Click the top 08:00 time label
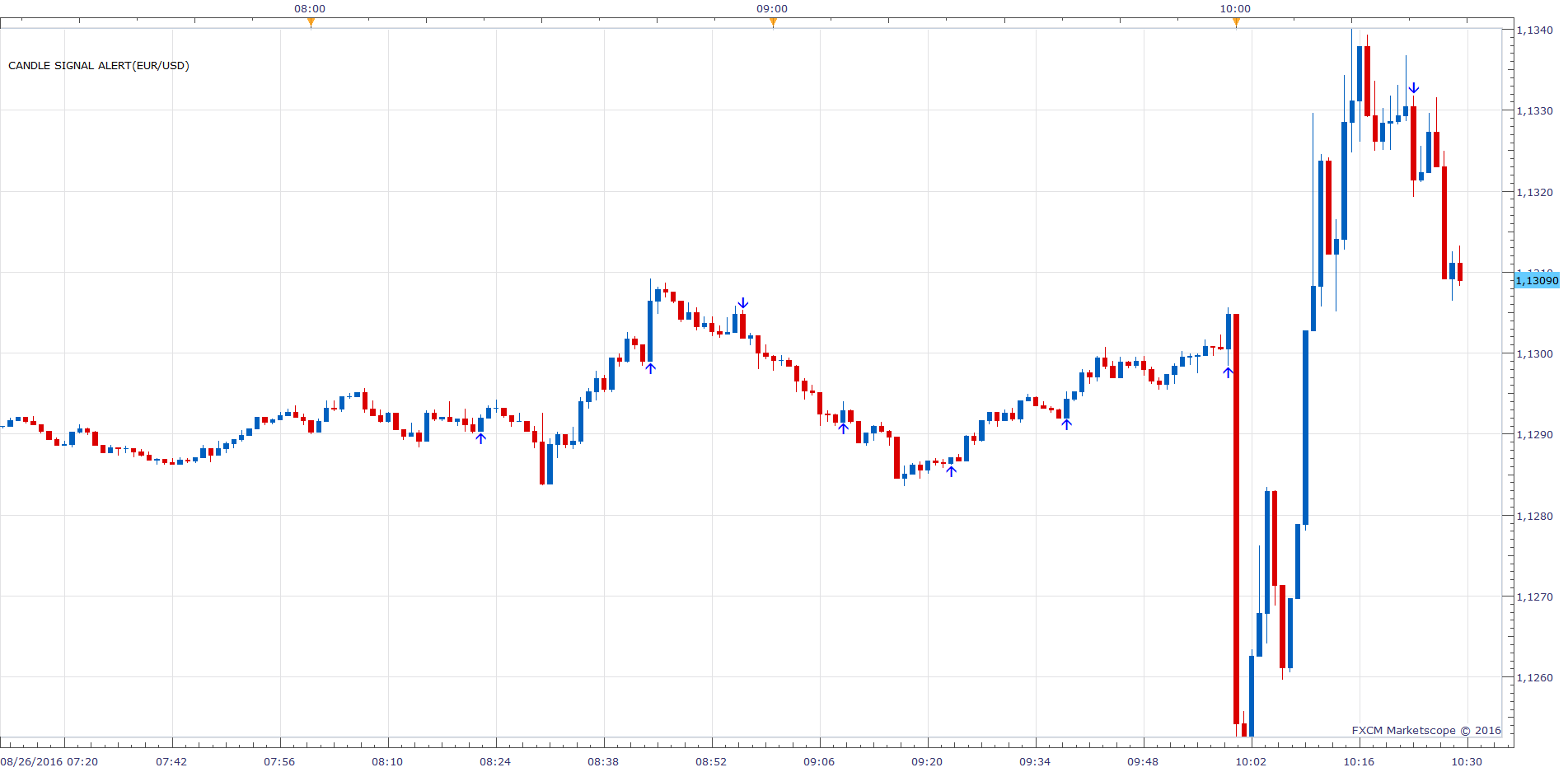This screenshot has height=772, width=1568. pos(310,9)
